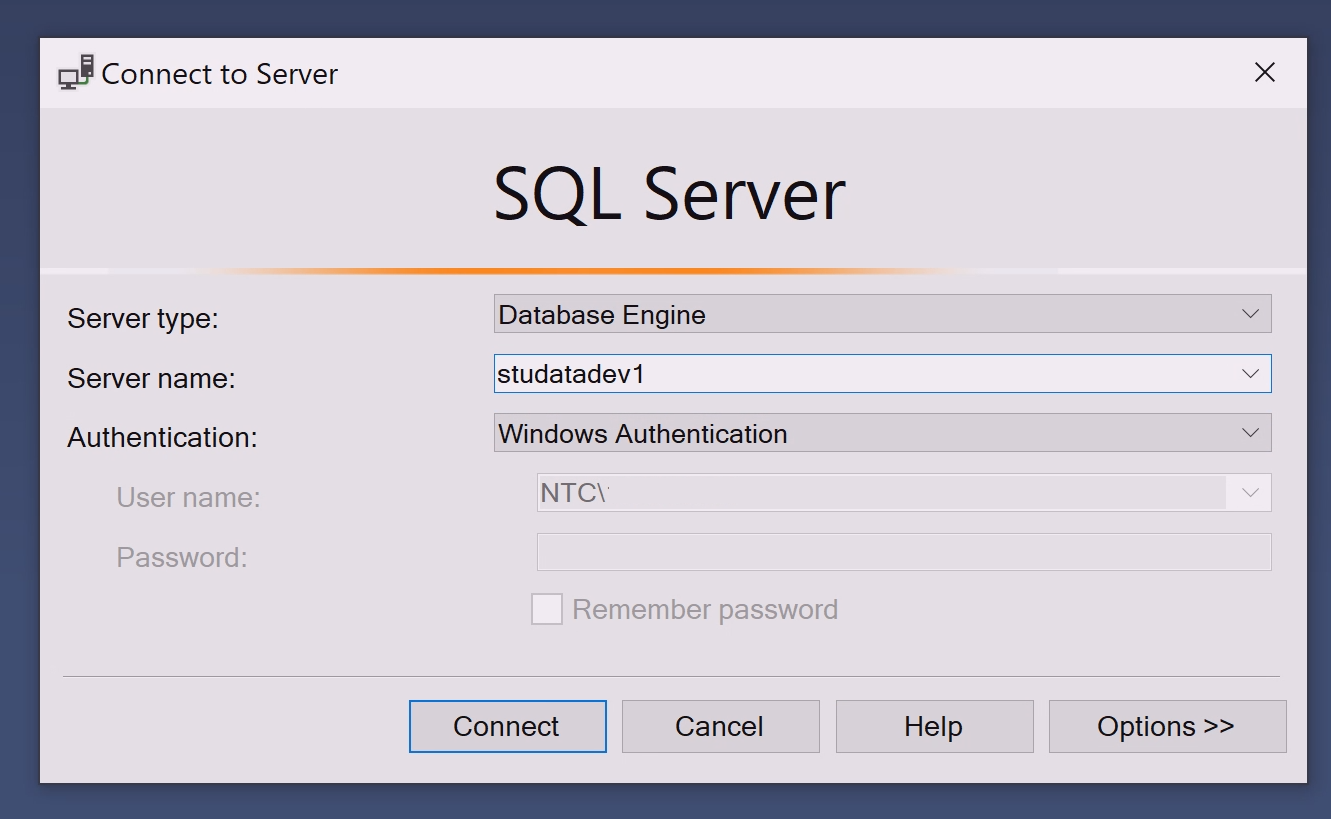Expand the Options >> button

tap(1167, 726)
